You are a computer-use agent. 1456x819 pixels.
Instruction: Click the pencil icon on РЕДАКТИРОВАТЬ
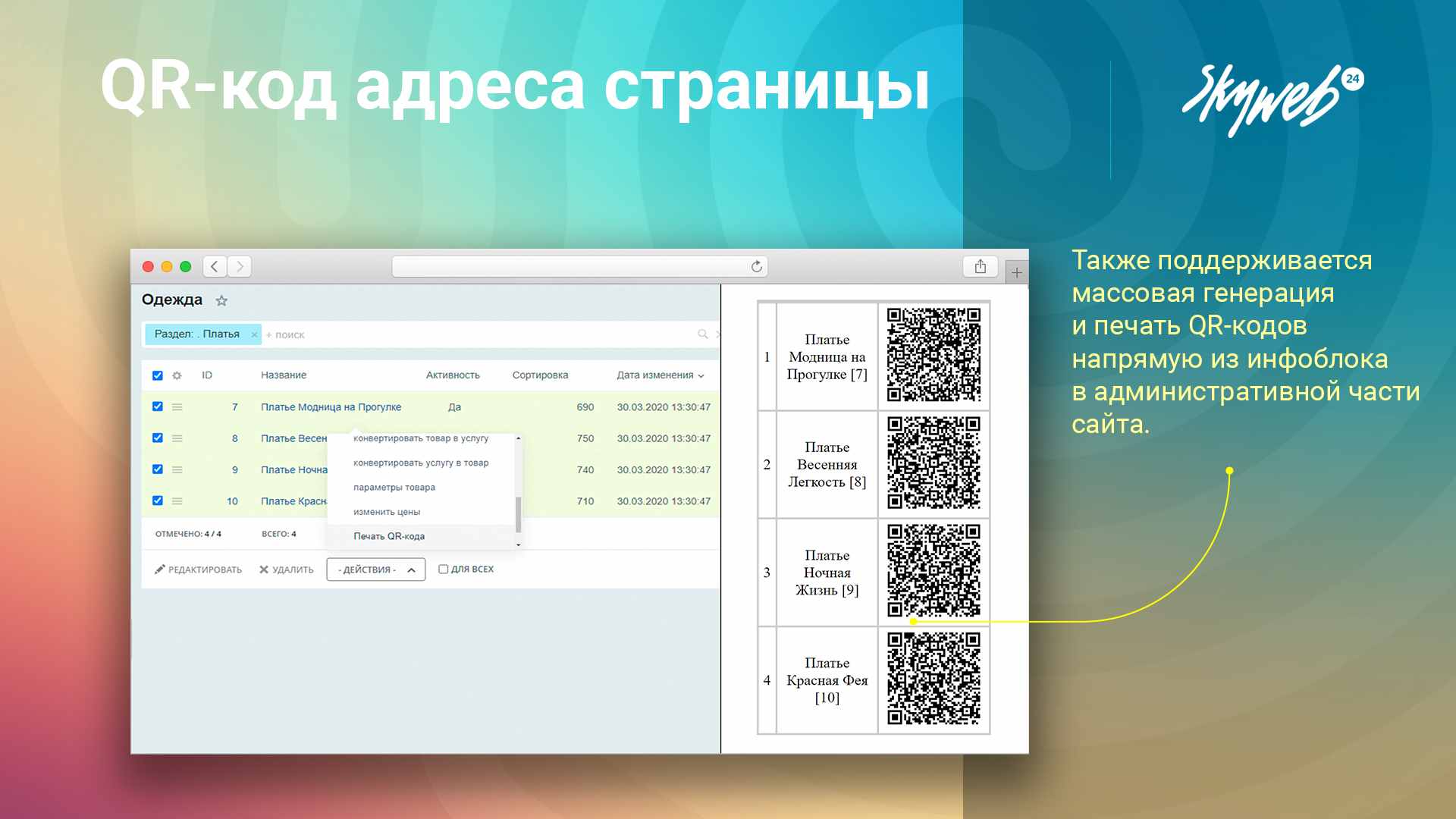[x=158, y=569]
